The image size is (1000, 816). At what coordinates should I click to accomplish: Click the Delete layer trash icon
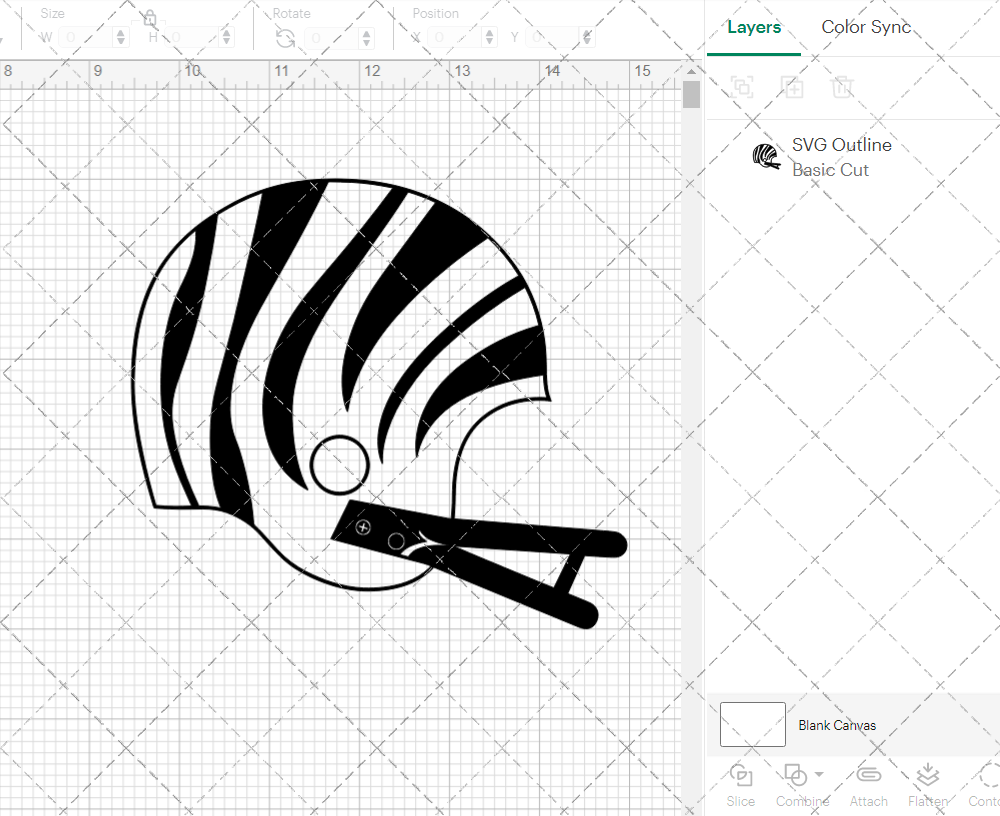tap(842, 87)
